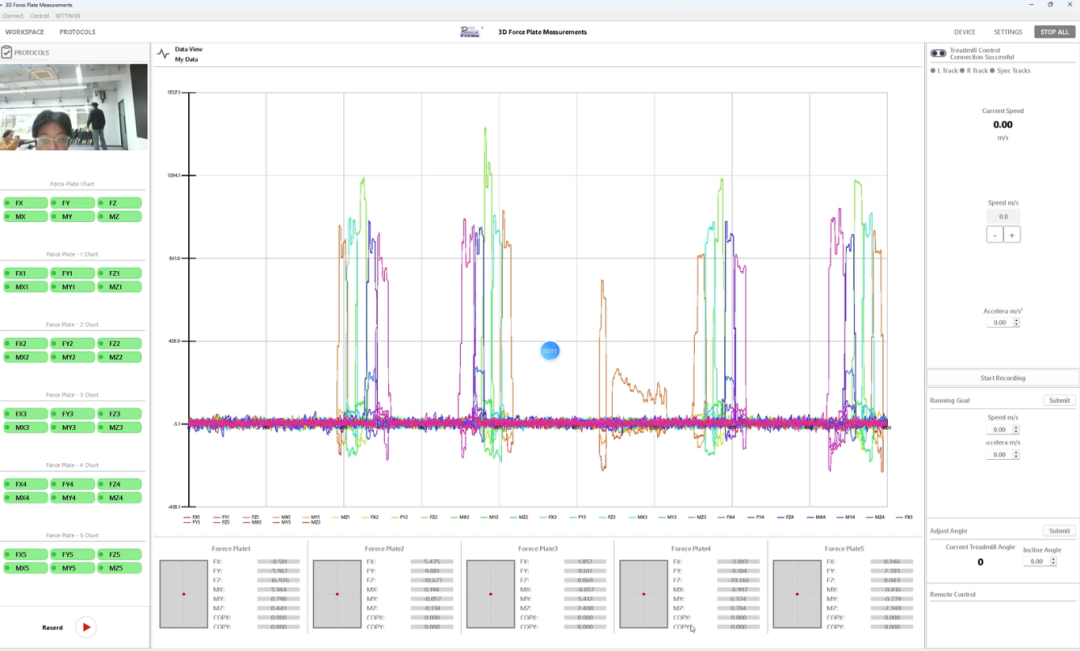Open the Connect menu

[x=12, y=16]
